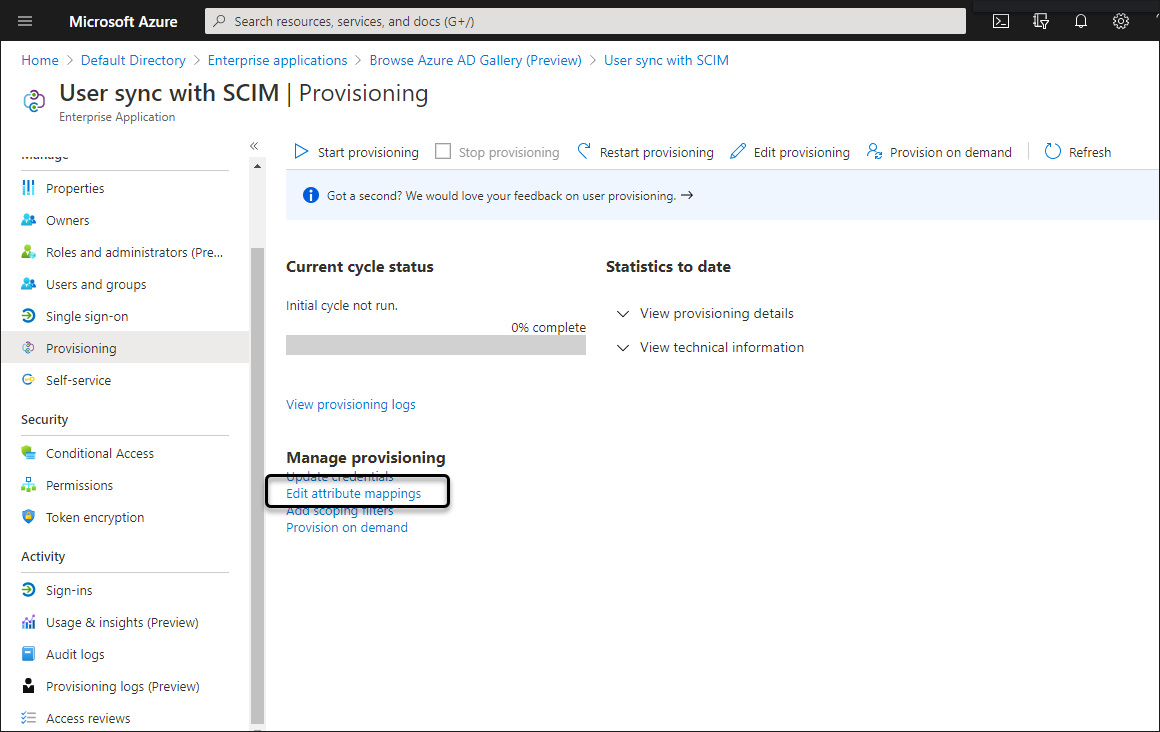Click the search magnifier icon
Viewport: 1160px width, 732px height.
(x=219, y=21)
